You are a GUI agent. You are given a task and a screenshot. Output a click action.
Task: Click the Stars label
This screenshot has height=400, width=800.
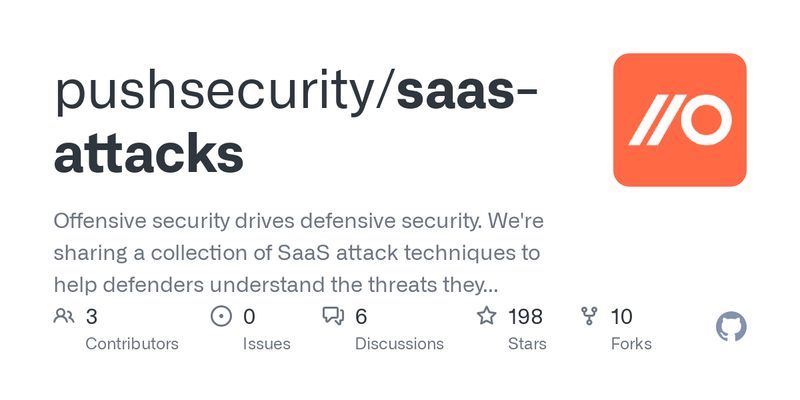tap(527, 344)
